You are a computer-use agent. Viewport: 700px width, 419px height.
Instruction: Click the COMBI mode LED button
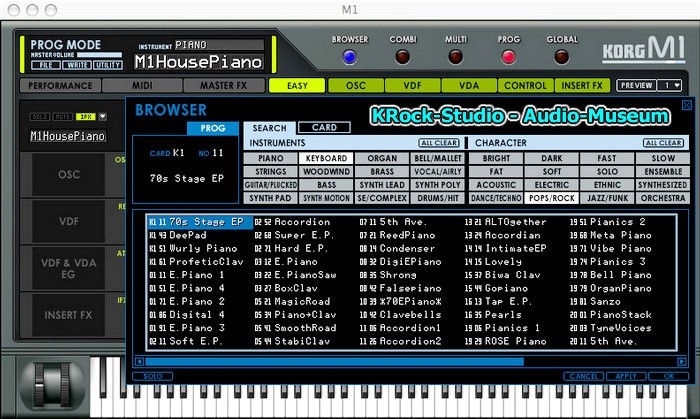[402, 57]
